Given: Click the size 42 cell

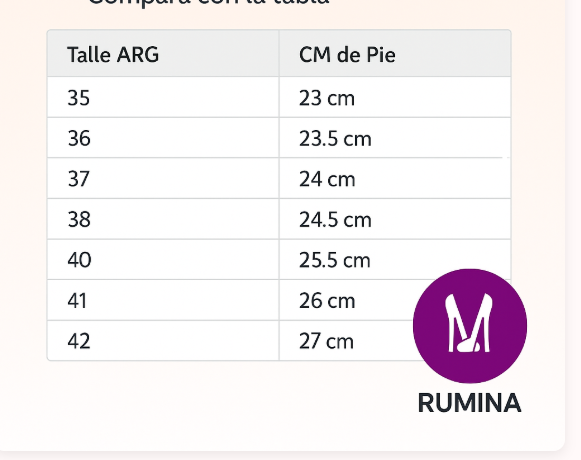Looking at the screenshot, I should click(x=163, y=341).
